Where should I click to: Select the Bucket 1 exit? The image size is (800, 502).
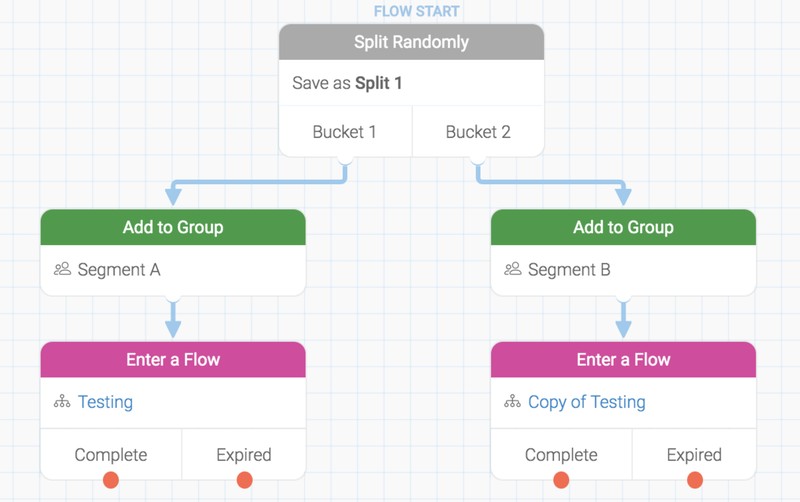(344, 132)
